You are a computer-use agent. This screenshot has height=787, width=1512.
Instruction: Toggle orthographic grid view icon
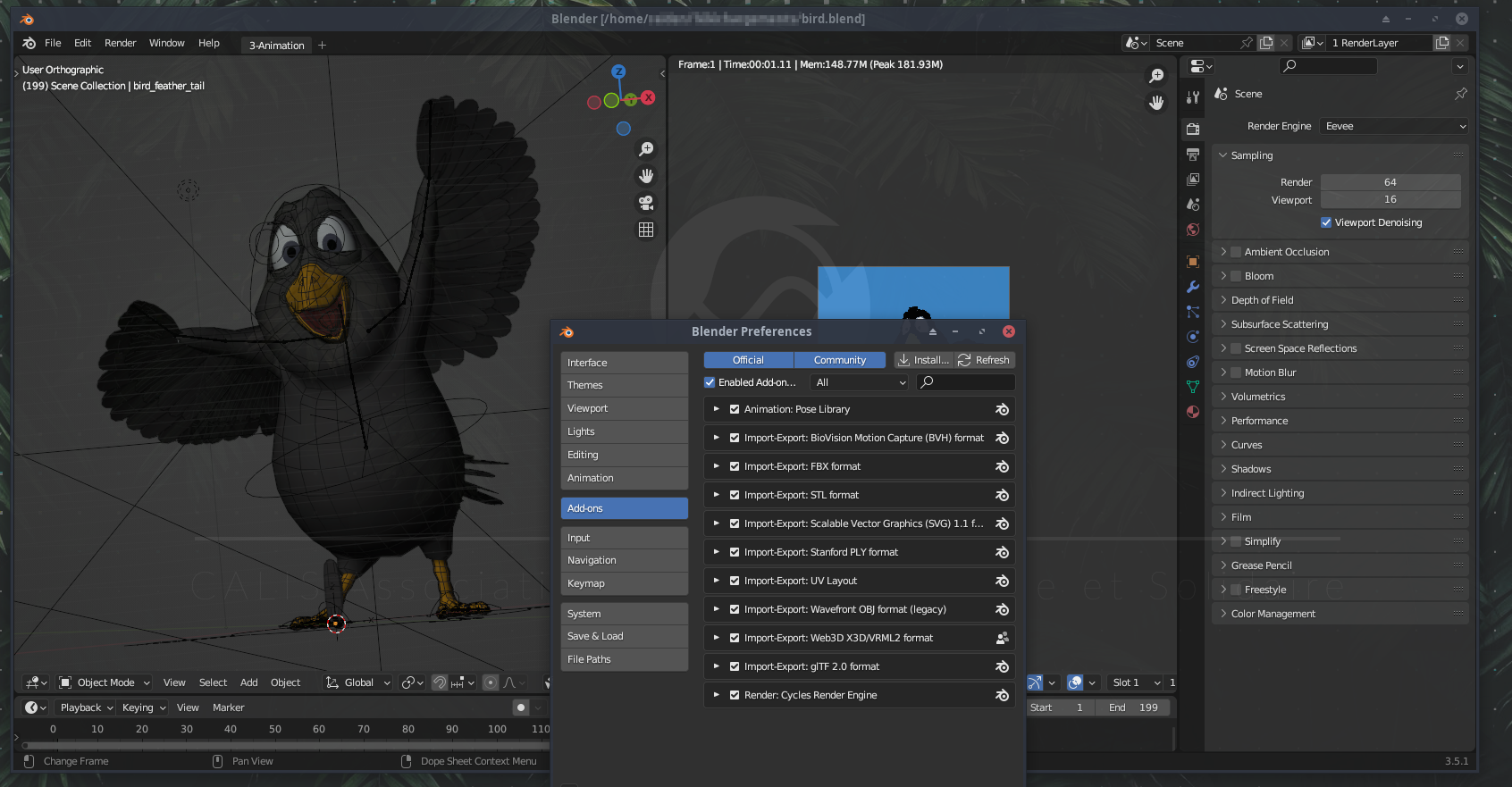click(x=646, y=230)
